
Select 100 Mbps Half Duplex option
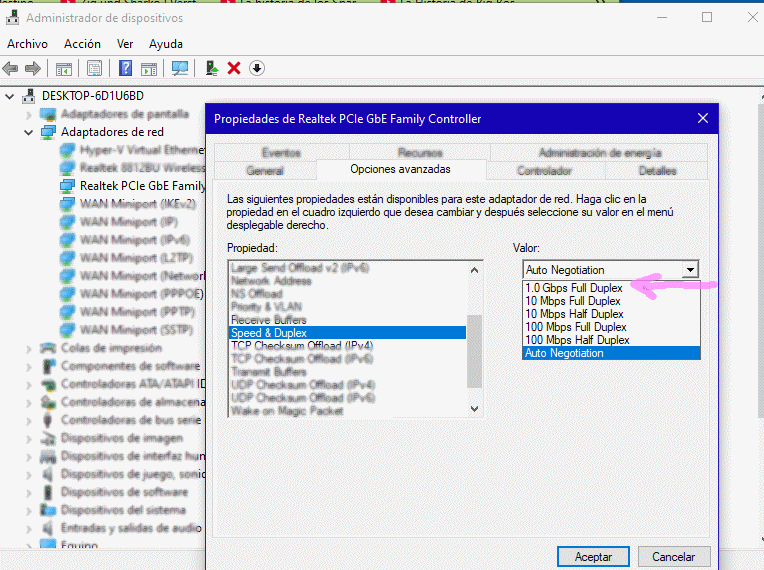(611, 340)
